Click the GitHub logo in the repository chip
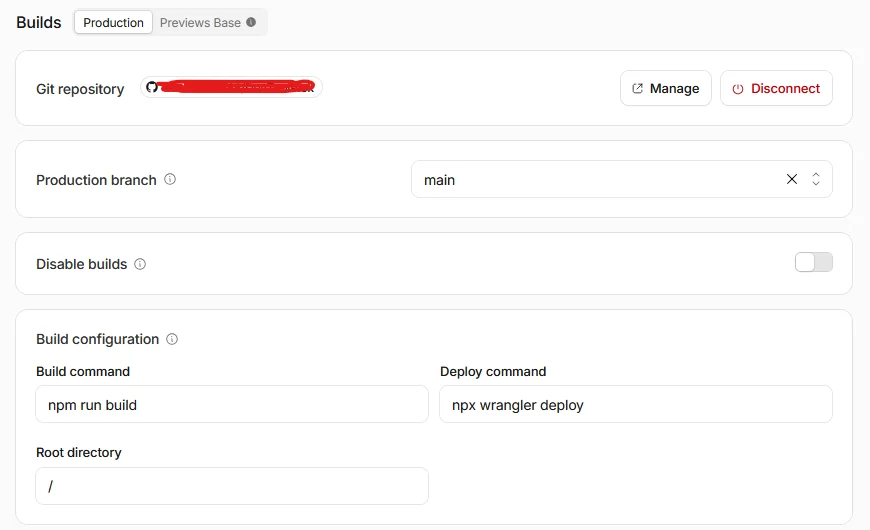Image resolution: width=870 pixels, height=530 pixels. pos(151,87)
